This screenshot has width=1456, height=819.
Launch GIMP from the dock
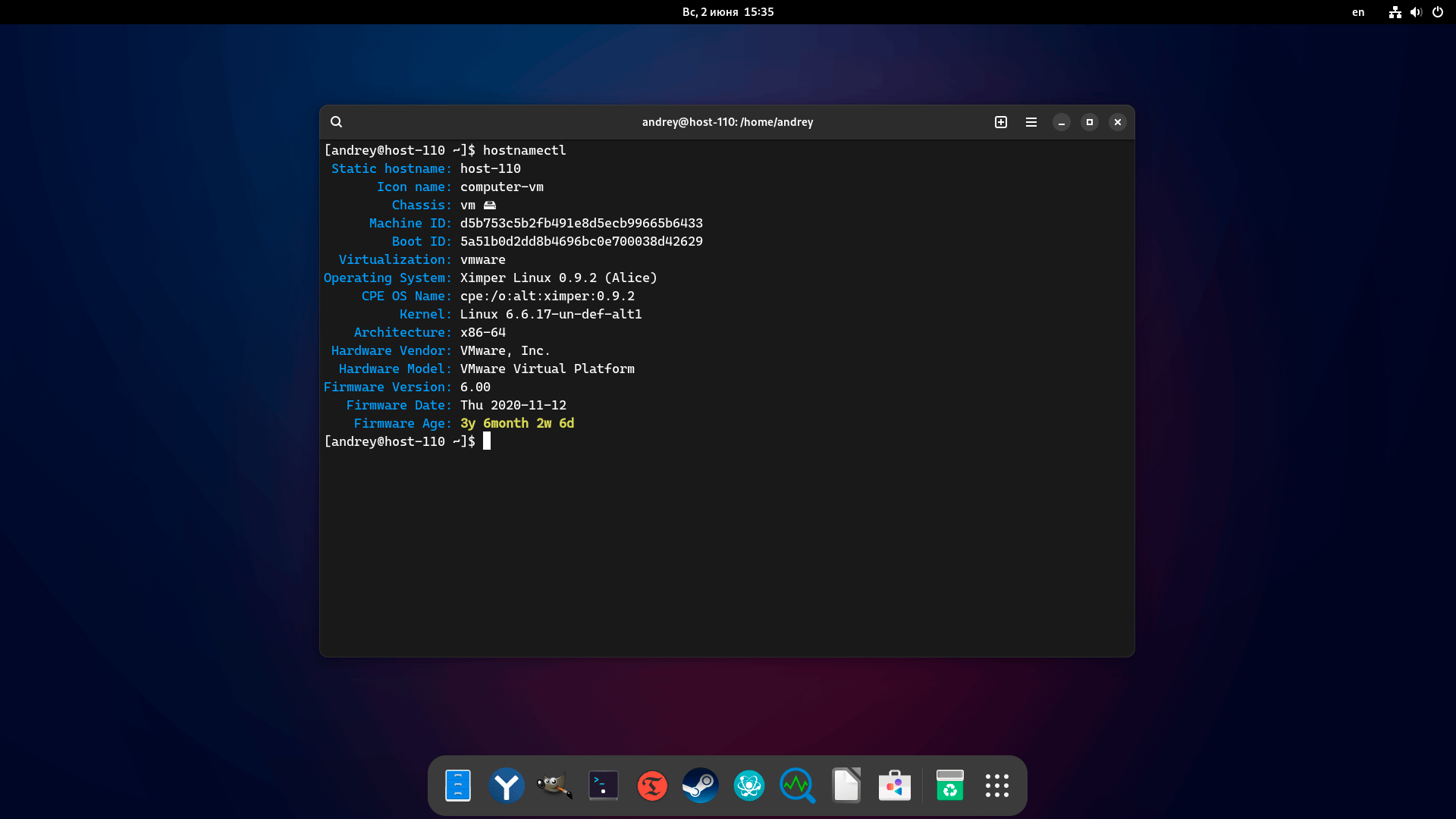pos(554,786)
